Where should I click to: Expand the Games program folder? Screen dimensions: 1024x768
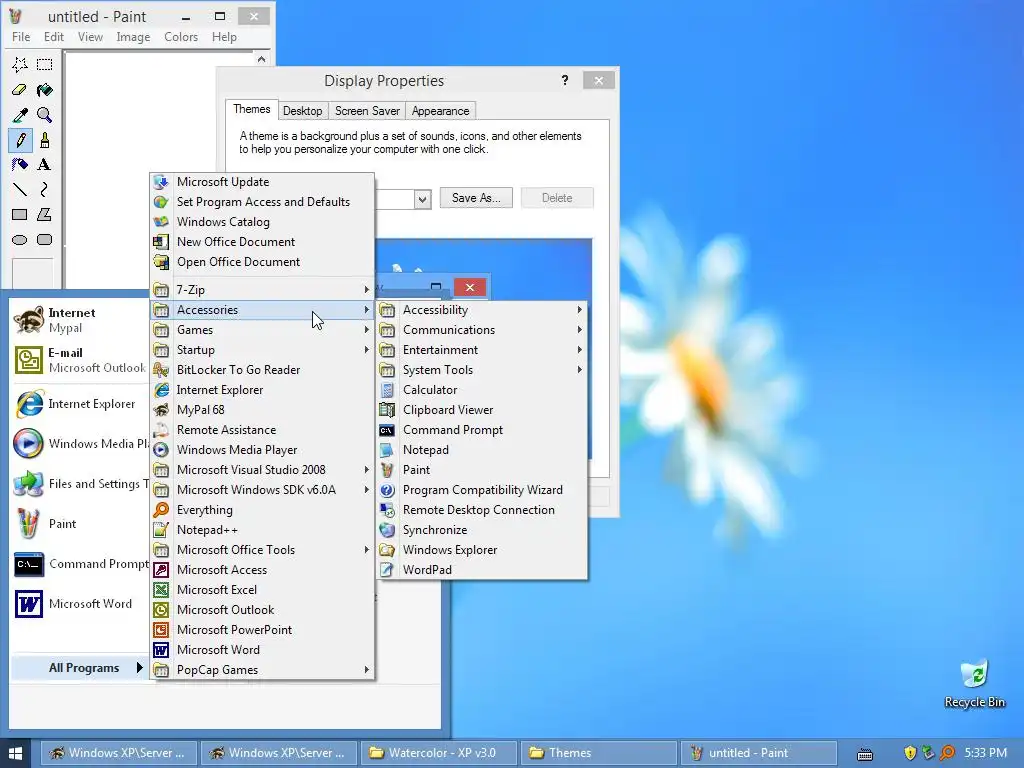click(263, 330)
